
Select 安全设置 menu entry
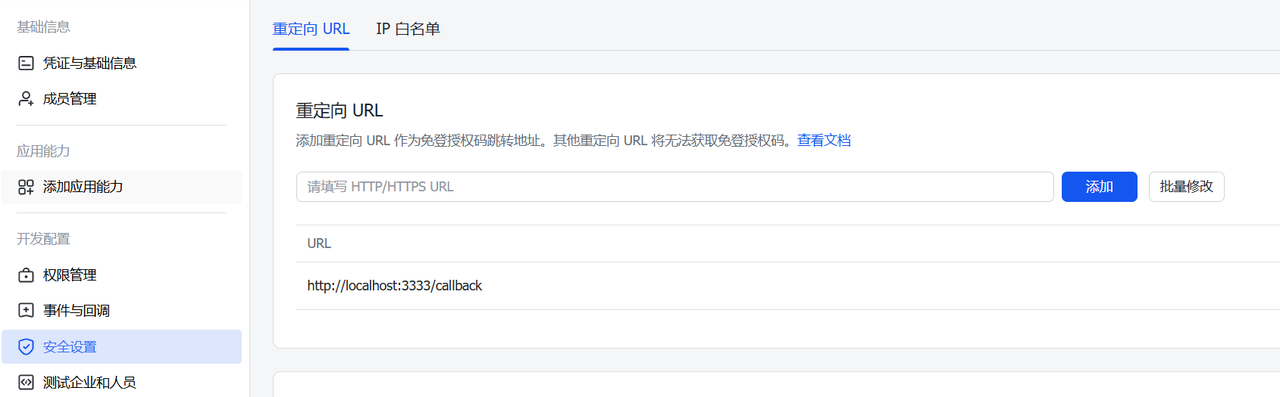[x=121, y=347]
